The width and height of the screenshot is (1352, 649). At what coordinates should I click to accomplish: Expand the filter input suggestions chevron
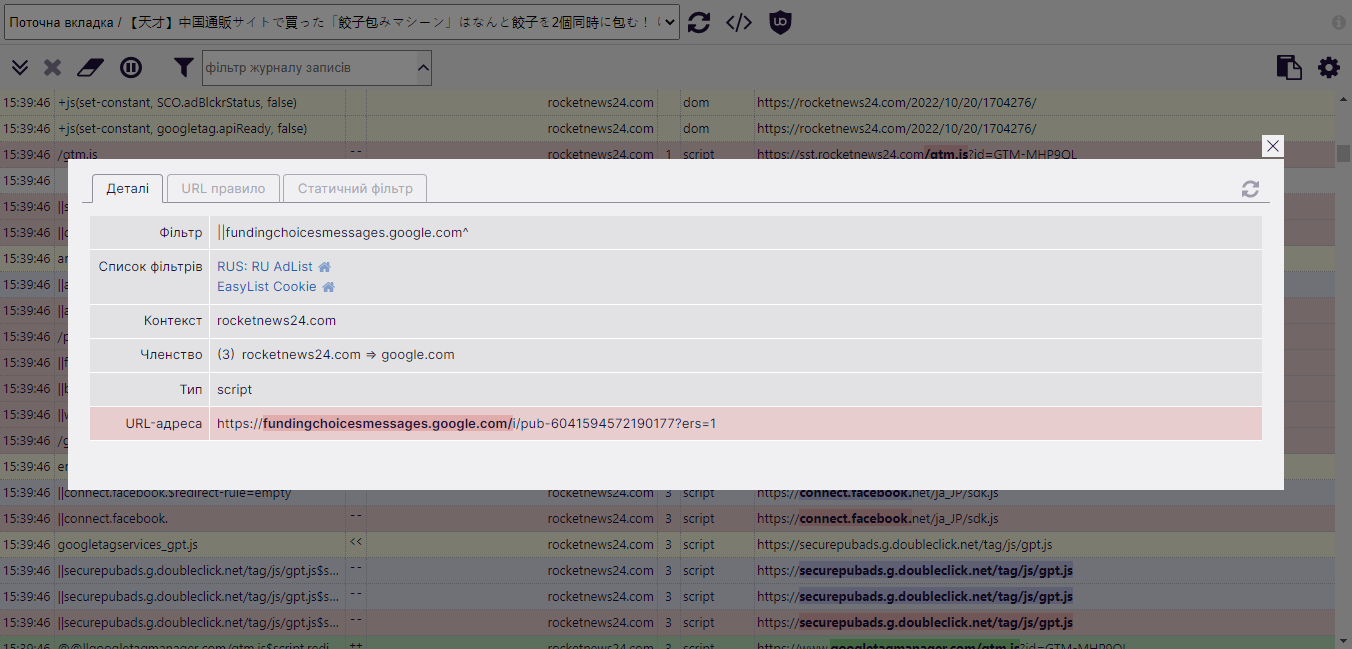[x=423, y=67]
